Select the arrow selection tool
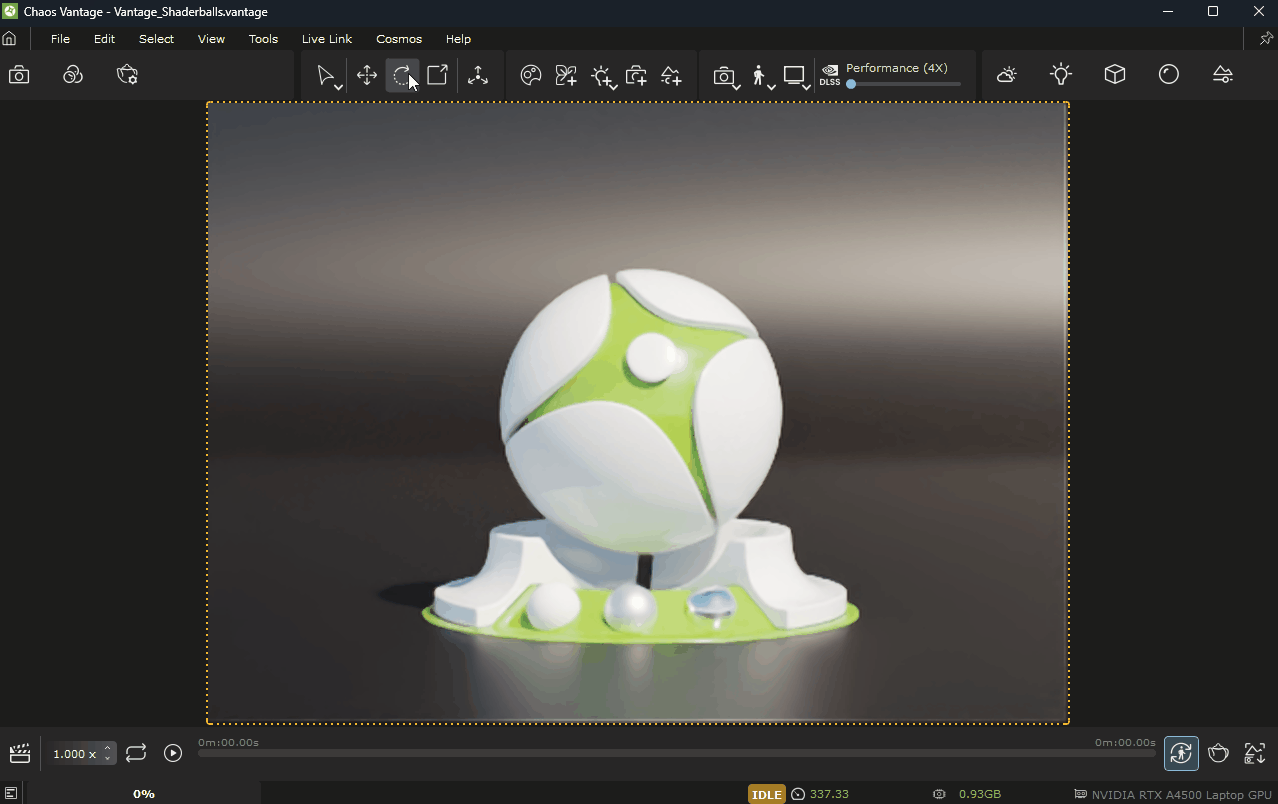1278x804 pixels. pos(324,75)
